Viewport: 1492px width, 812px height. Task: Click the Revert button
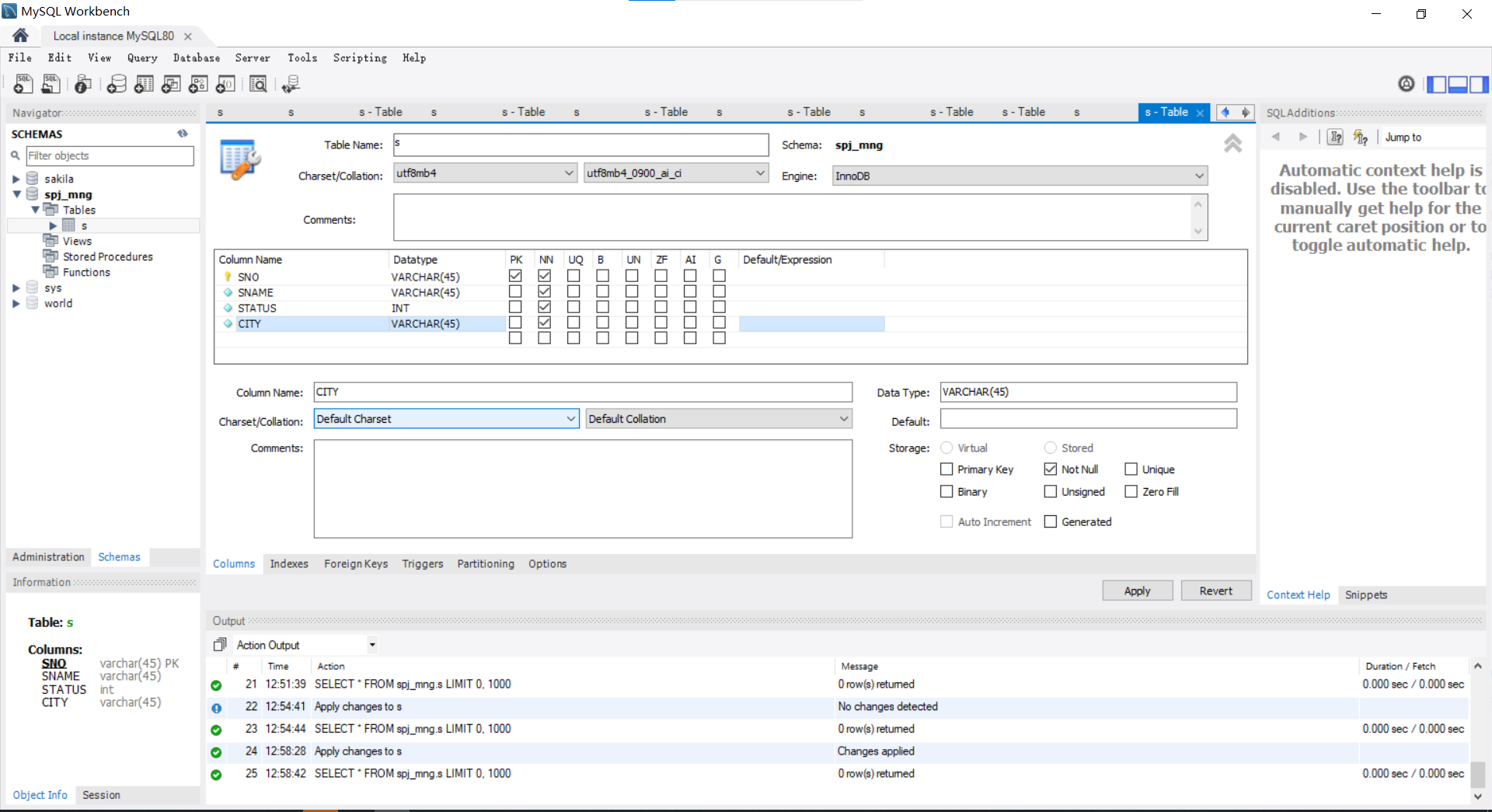1216,591
